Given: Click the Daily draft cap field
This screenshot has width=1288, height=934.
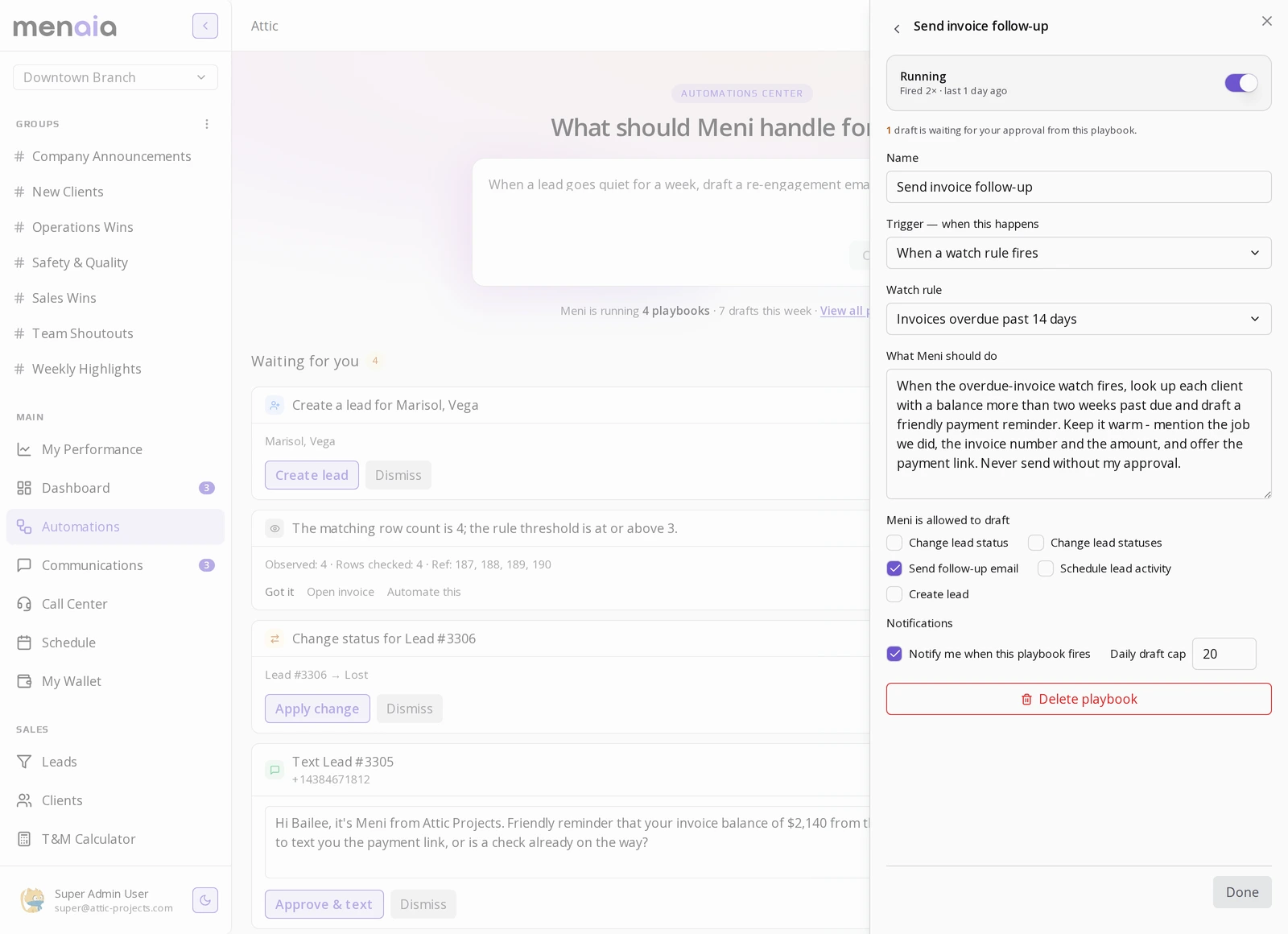Looking at the screenshot, I should pos(1224,654).
